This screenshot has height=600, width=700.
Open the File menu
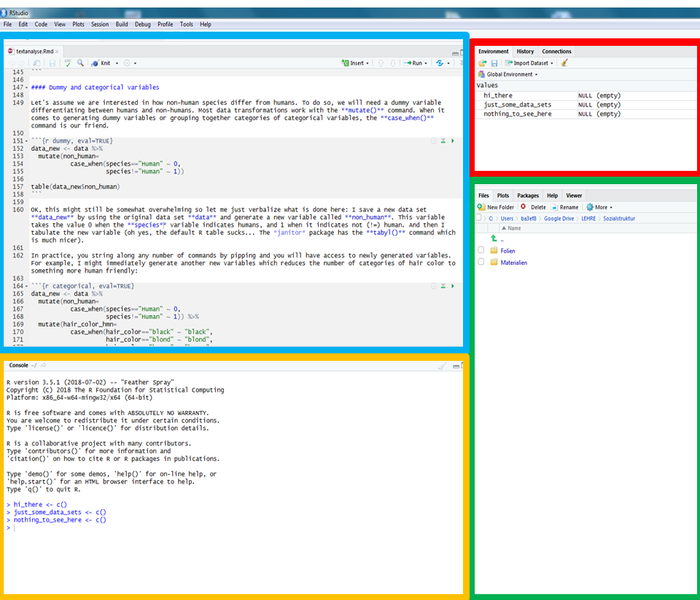(x=8, y=25)
